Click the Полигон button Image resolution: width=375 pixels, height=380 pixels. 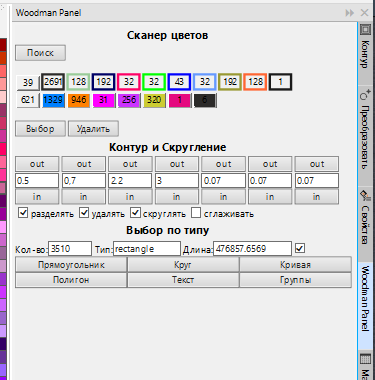point(71,280)
